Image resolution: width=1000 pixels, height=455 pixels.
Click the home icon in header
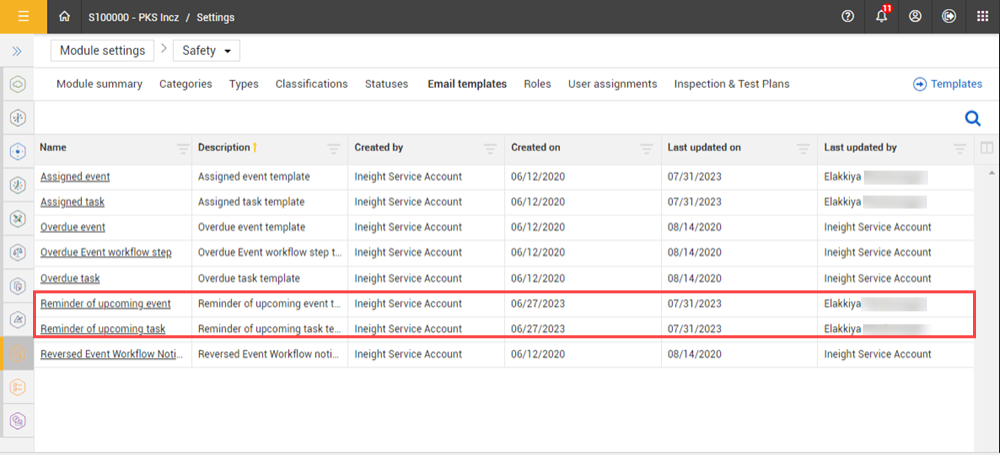pyautogui.click(x=65, y=17)
